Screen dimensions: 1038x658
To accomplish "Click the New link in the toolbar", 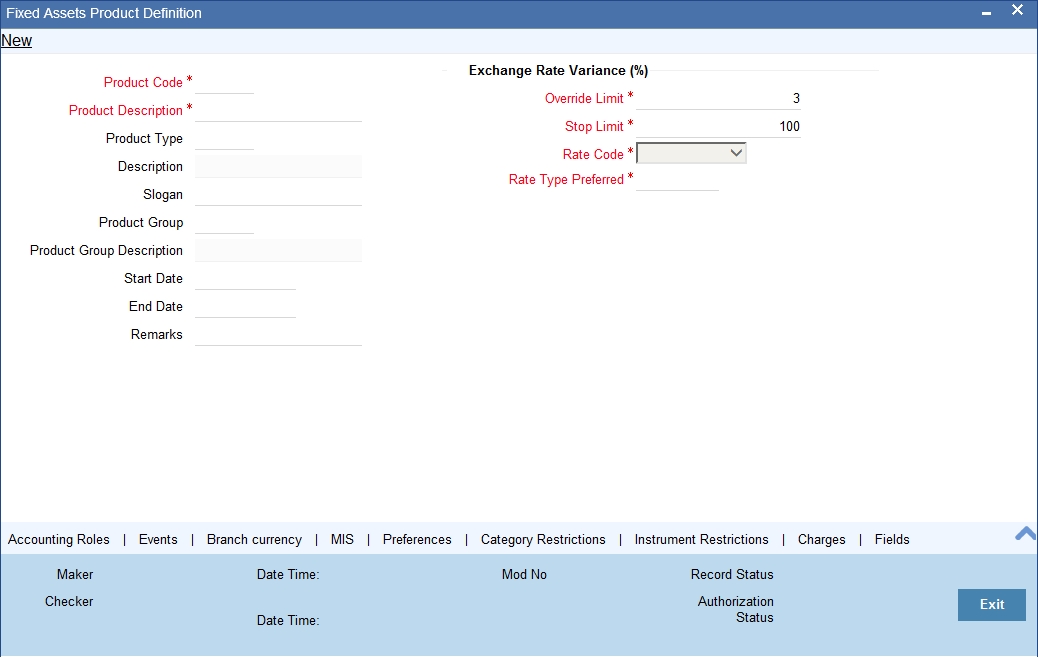I will [x=17, y=40].
